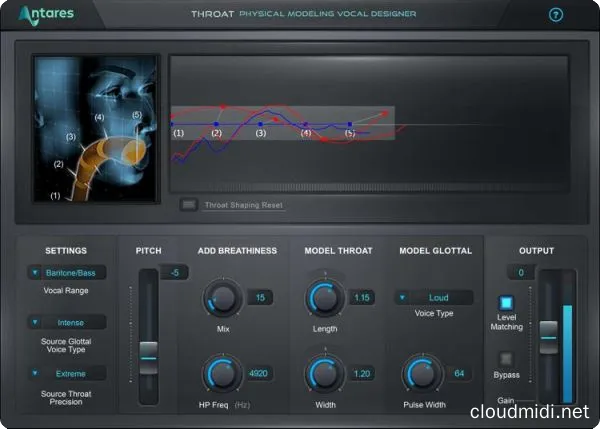
Task: Click the vocal tract head illustration
Action: pyautogui.click(x=96, y=129)
